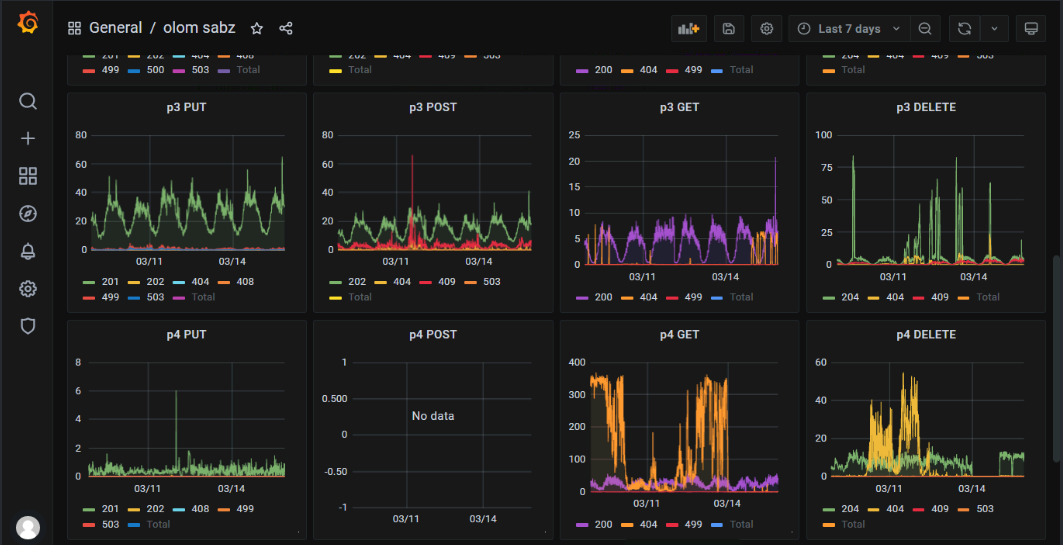Click the olom sabz dashboard title

coord(199,28)
